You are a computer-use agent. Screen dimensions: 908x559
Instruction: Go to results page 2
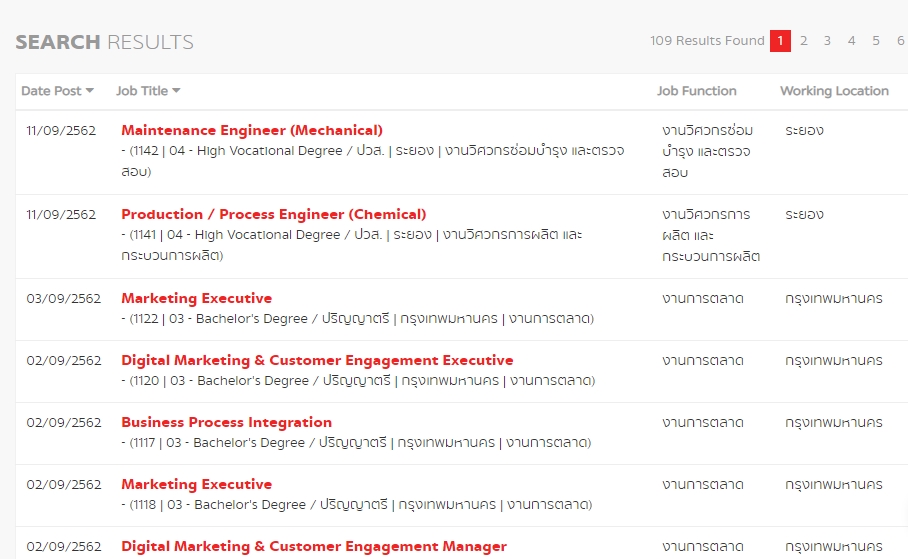(804, 41)
